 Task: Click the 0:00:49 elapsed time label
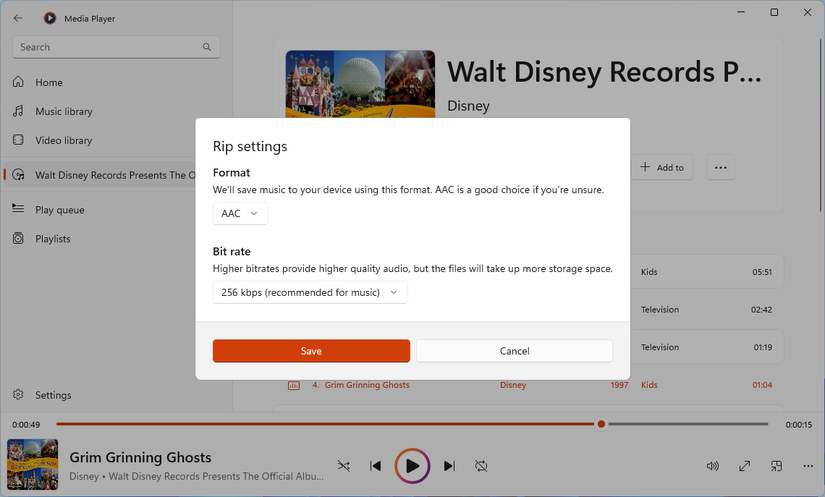pyautogui.click(x=26, y=425)
